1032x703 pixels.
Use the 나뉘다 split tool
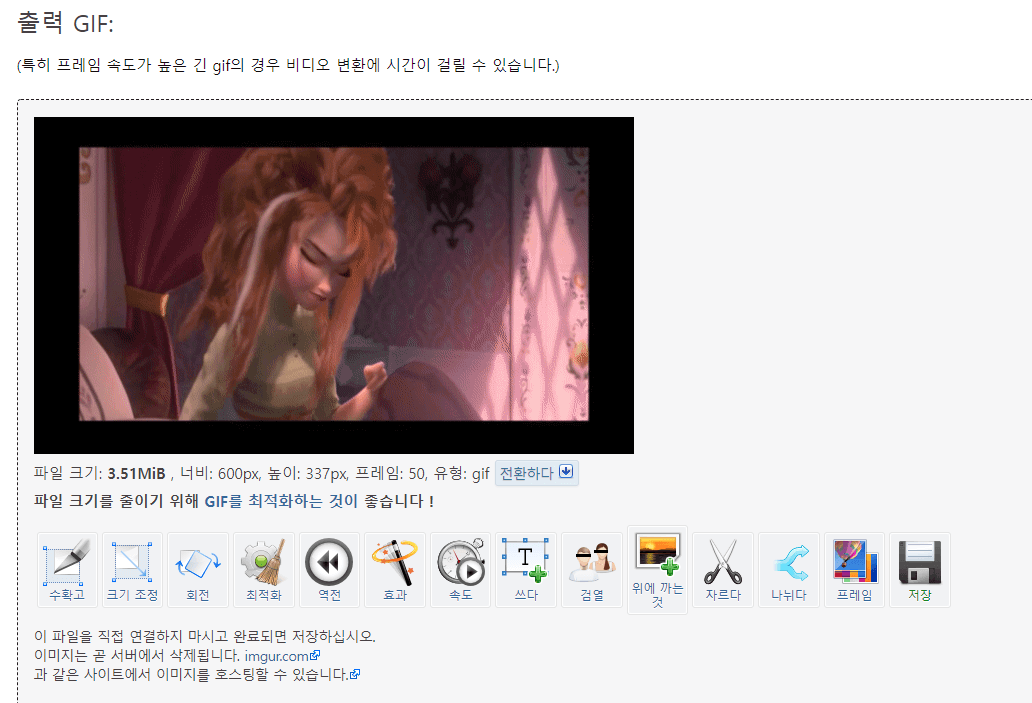click(788, 569)
